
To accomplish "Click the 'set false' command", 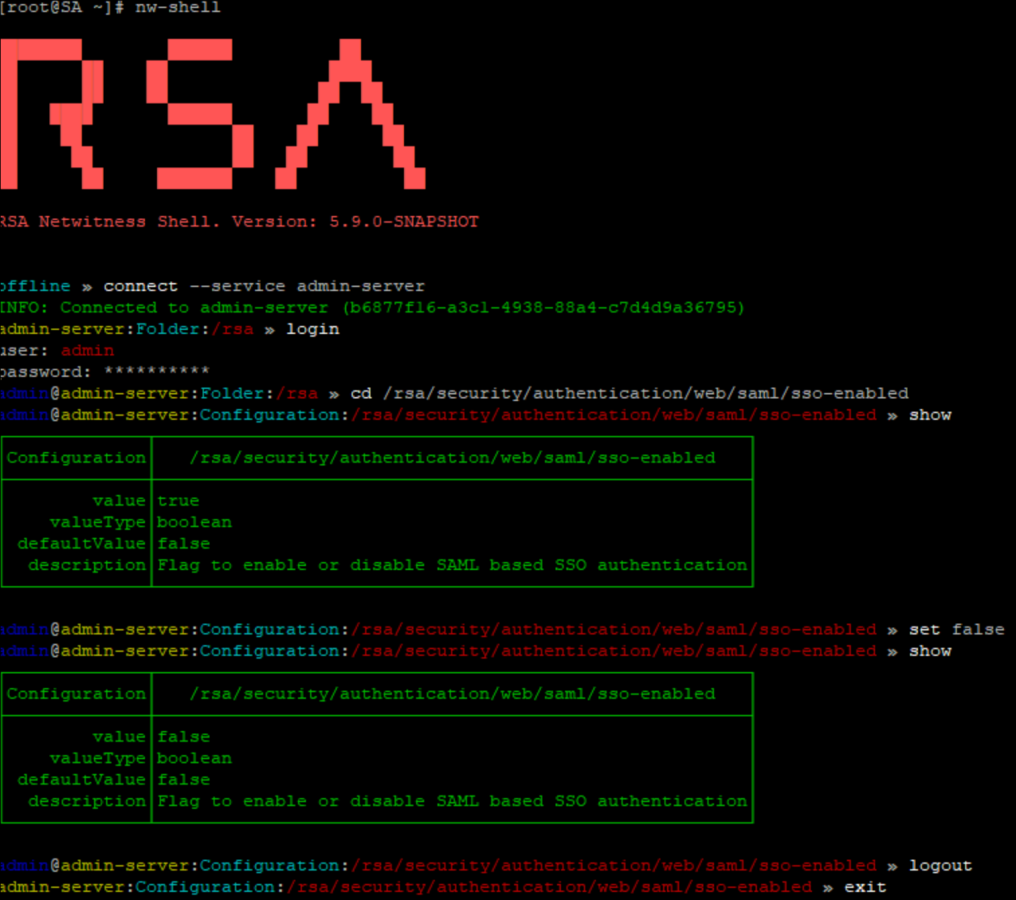I will [x=956, y=629].
